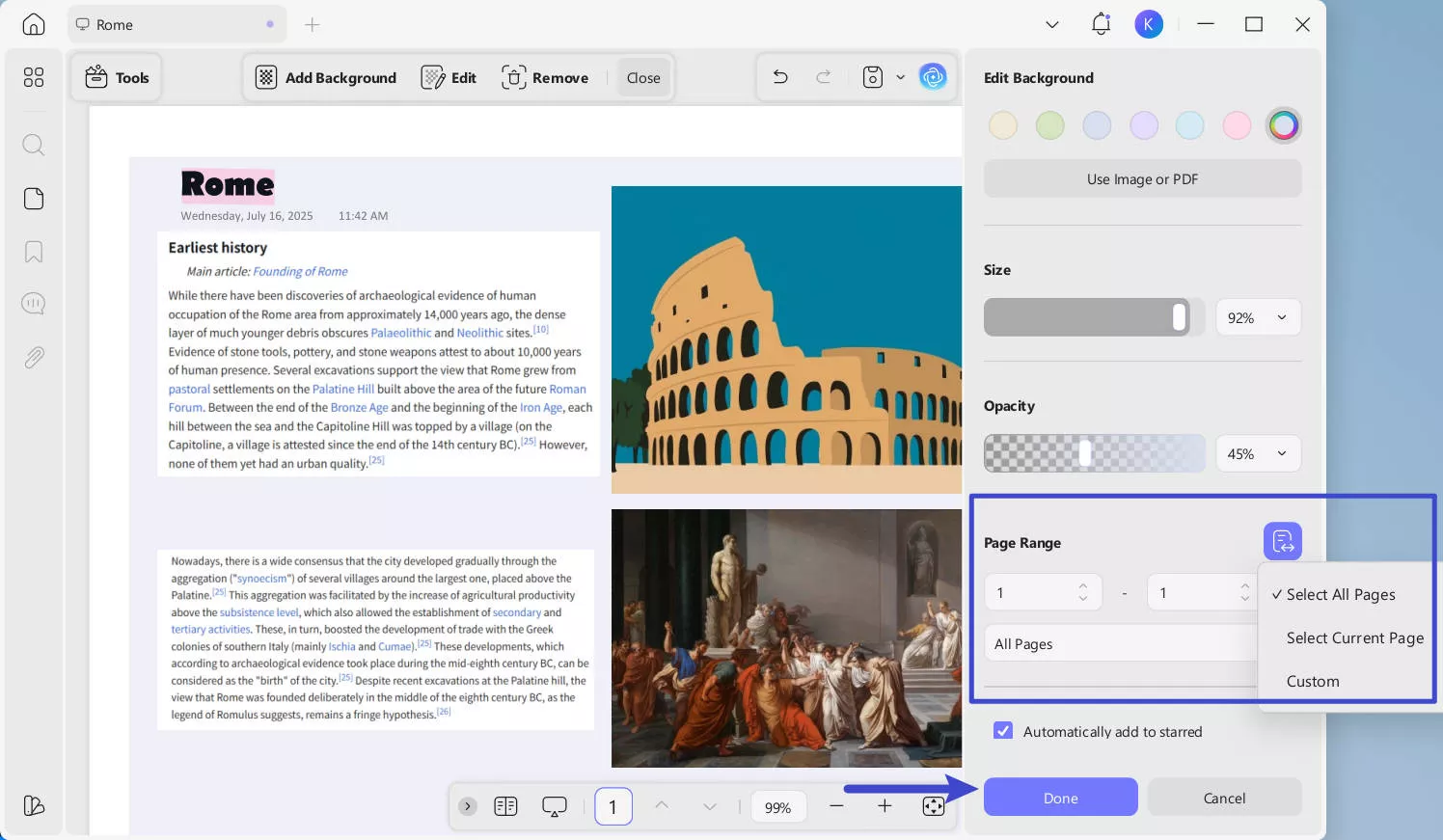Image resolution: width=1443 pixels, height=840 pixels.
Task: Click the 99% zoom level field
Action: pyautogui.click(x=778, y=807)
